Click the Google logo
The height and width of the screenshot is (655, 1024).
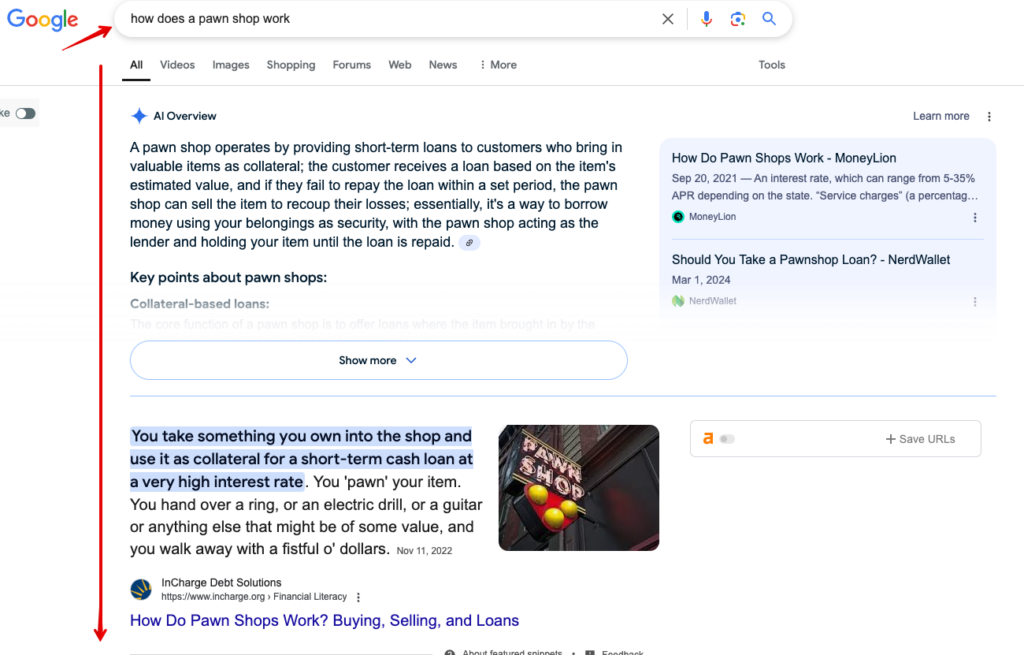click(x=42, y=19)
